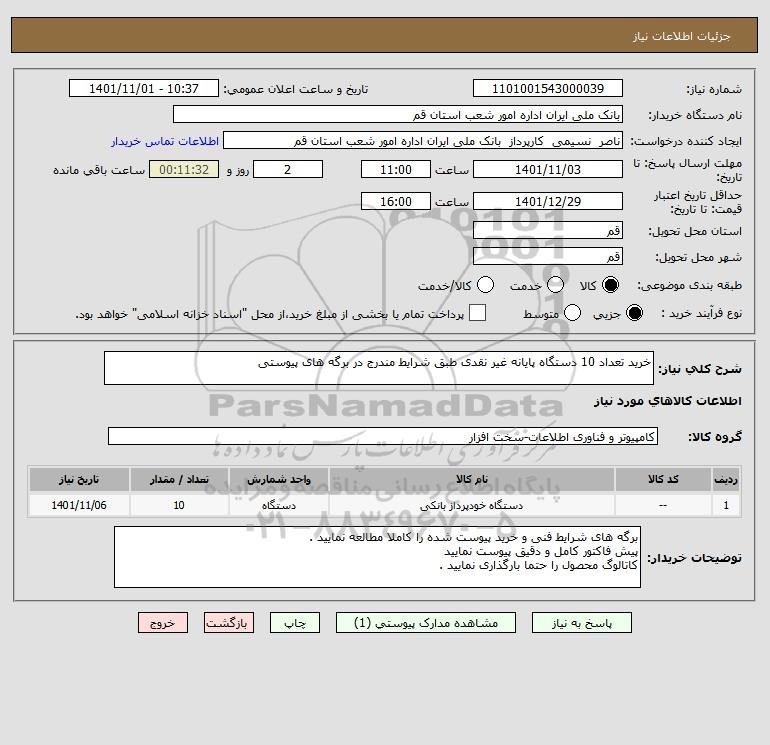
Task: Select the کالا radio button
Action: click(610, 285)
